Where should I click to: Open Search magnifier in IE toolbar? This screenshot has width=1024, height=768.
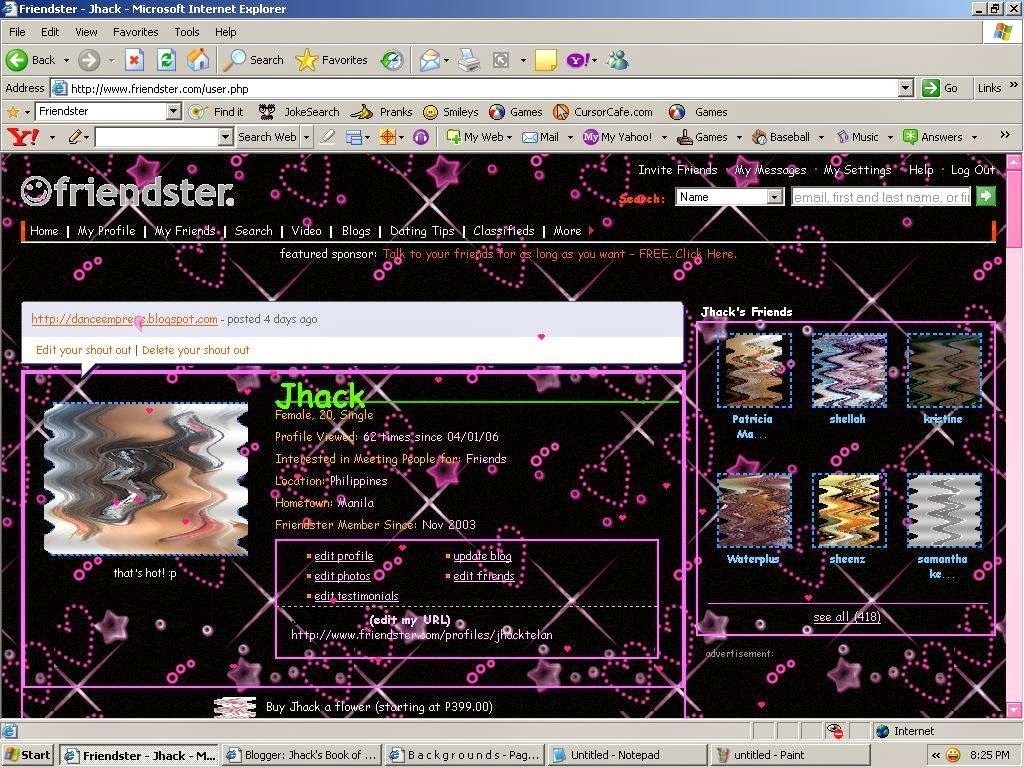253,60
